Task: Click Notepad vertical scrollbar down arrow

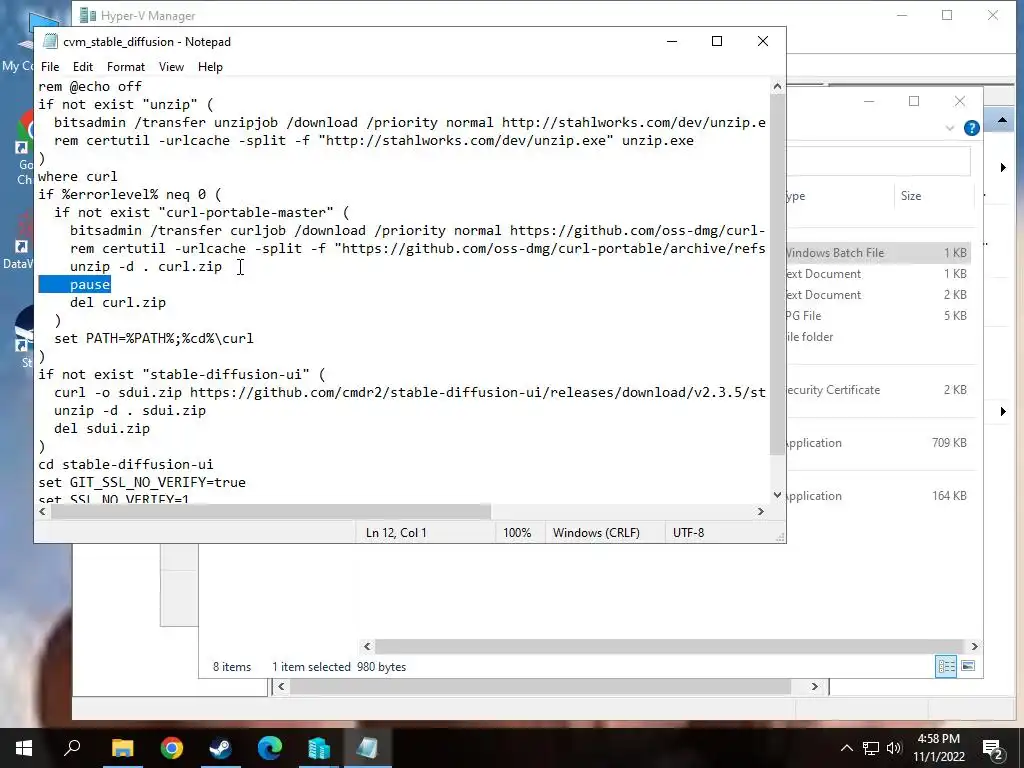Action: tap(777, 495)
